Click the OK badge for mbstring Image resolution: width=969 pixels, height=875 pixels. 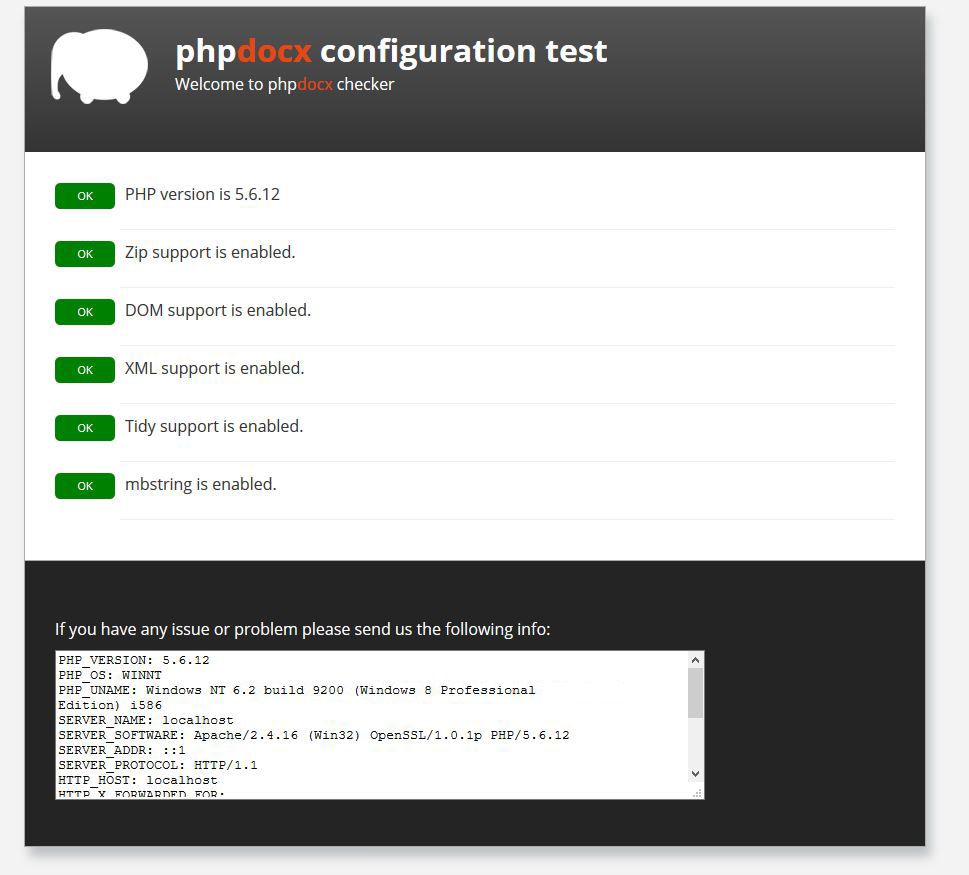[85, 486]
